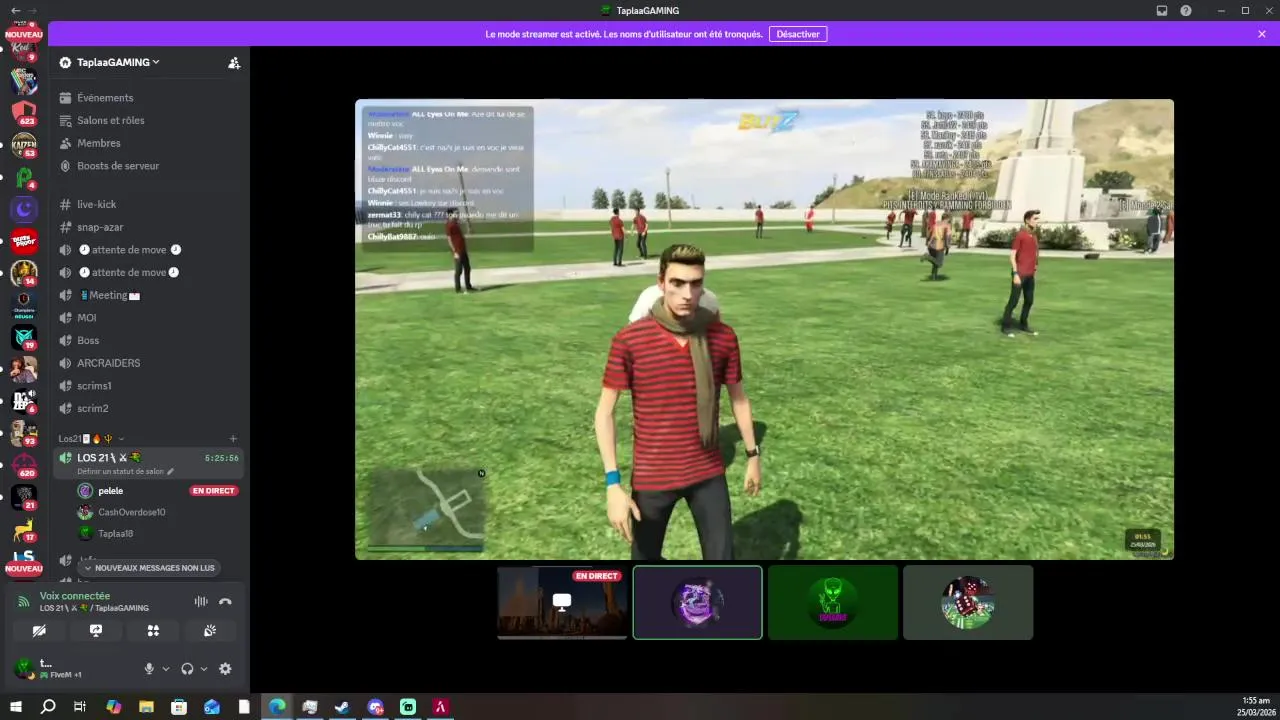Open the Kaizen server icon
This screenshot has height=720, width=1280.
point(24,145)
